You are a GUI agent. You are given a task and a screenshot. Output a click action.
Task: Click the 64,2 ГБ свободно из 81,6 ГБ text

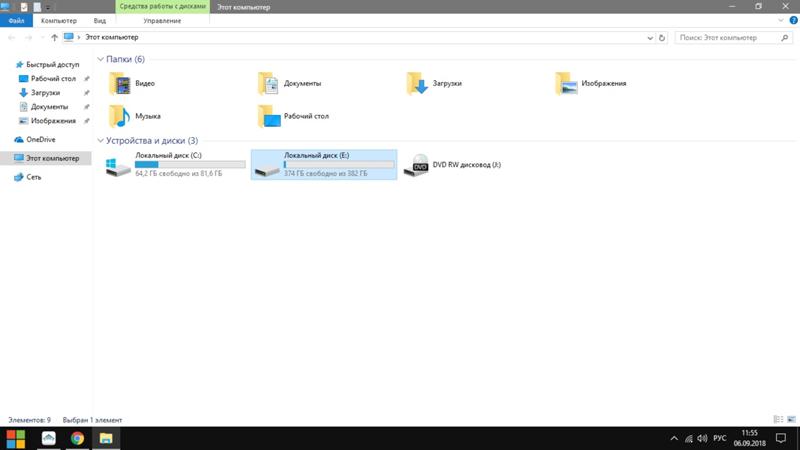[x=179, y=173]
